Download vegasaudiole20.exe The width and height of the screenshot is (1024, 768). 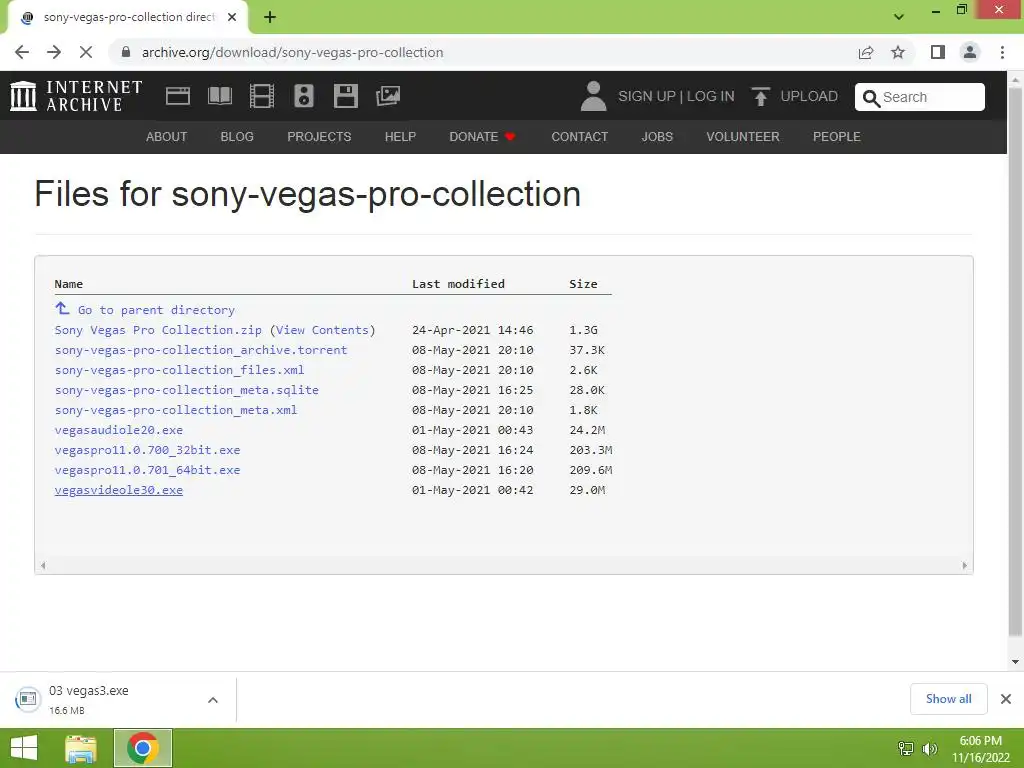pos(119,430)
